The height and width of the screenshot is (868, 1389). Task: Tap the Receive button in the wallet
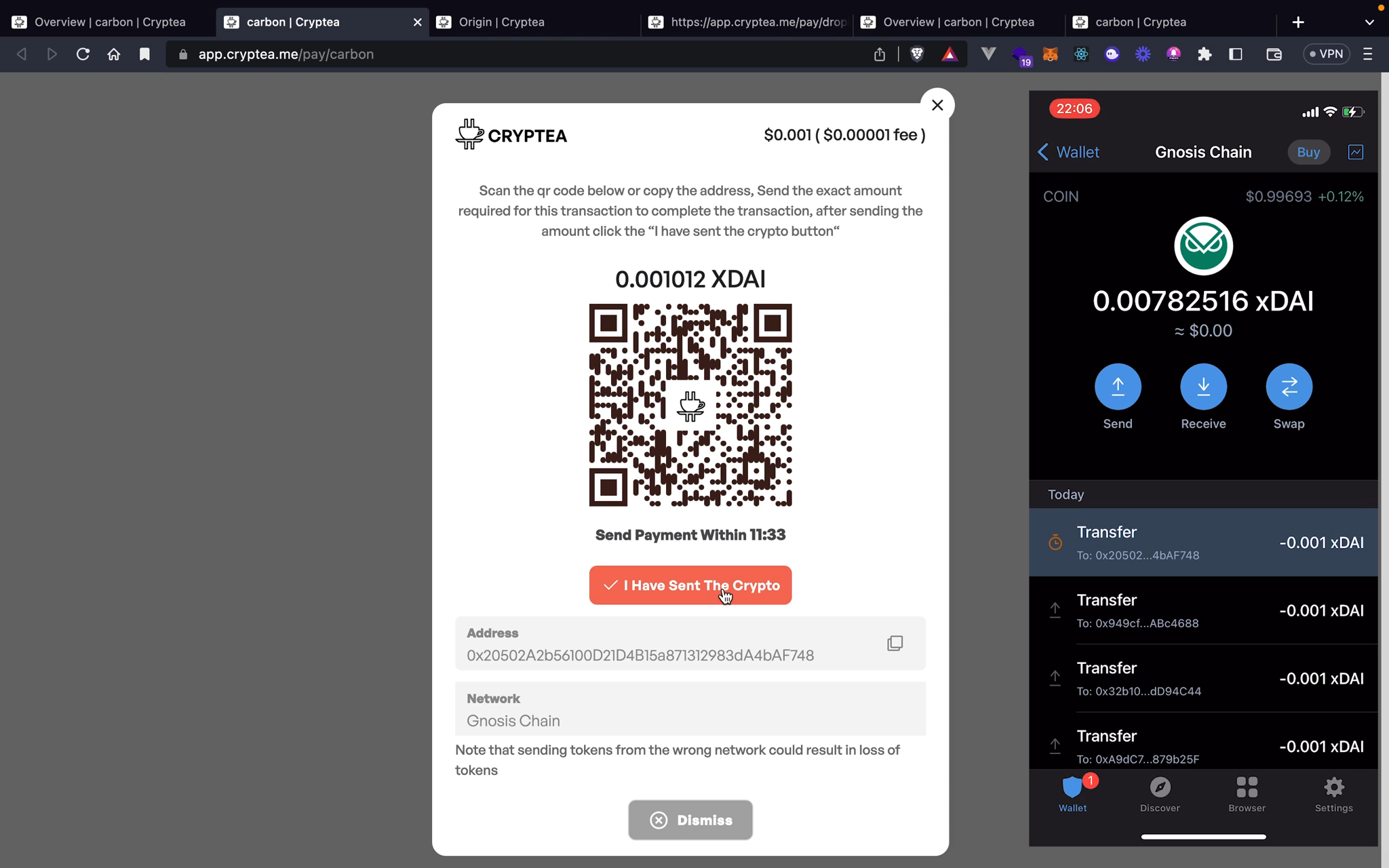click(1203, 387)
